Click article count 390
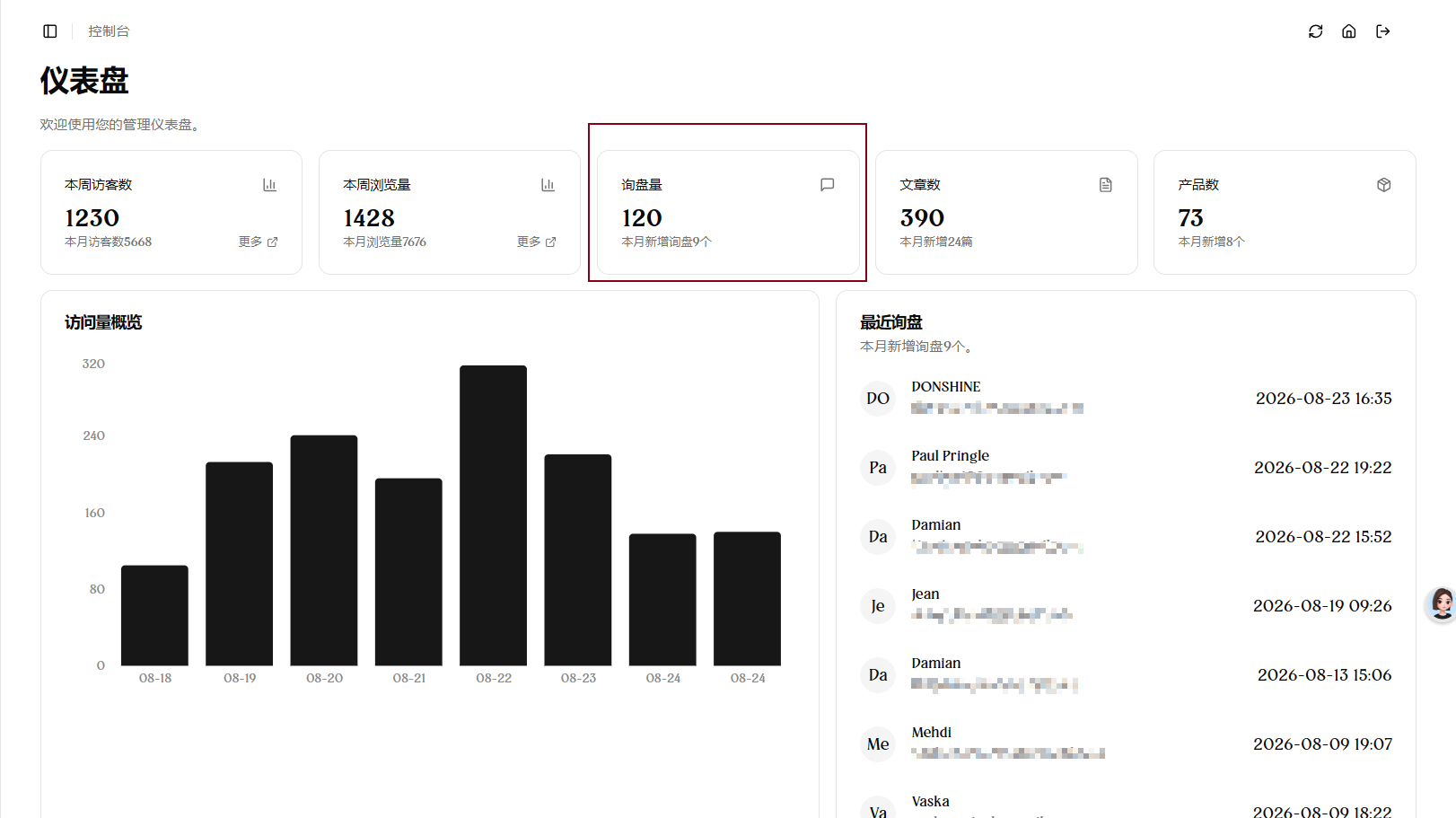Viewport: 1456px width, 818px height. (x=922, y=218)
